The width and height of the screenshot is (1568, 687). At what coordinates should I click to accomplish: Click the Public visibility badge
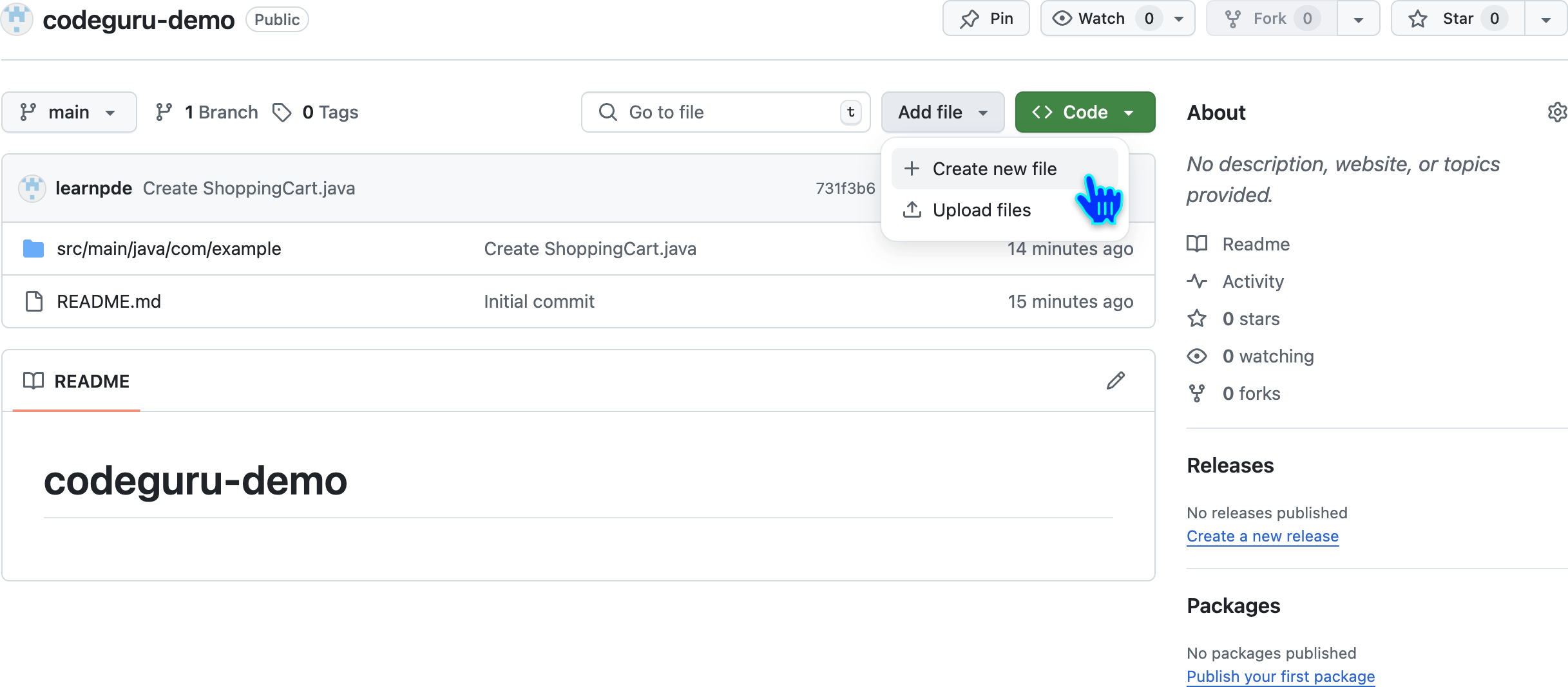point(277,19)
